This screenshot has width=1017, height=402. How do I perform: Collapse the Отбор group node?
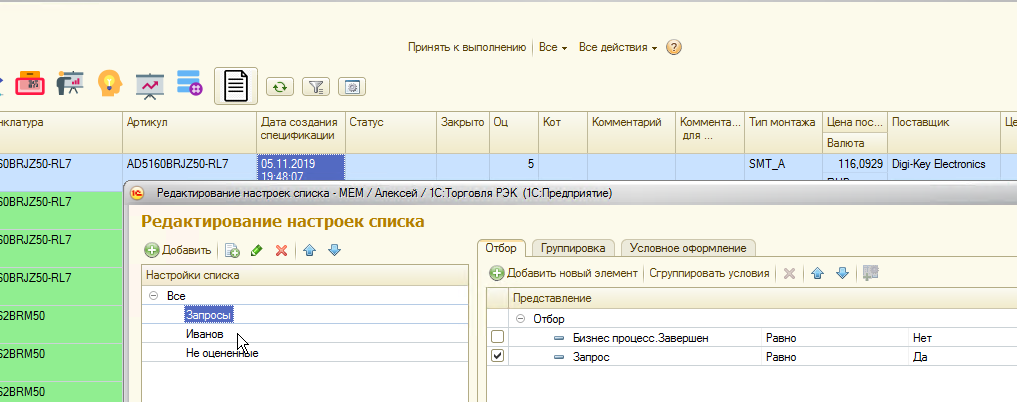(520, 319)
